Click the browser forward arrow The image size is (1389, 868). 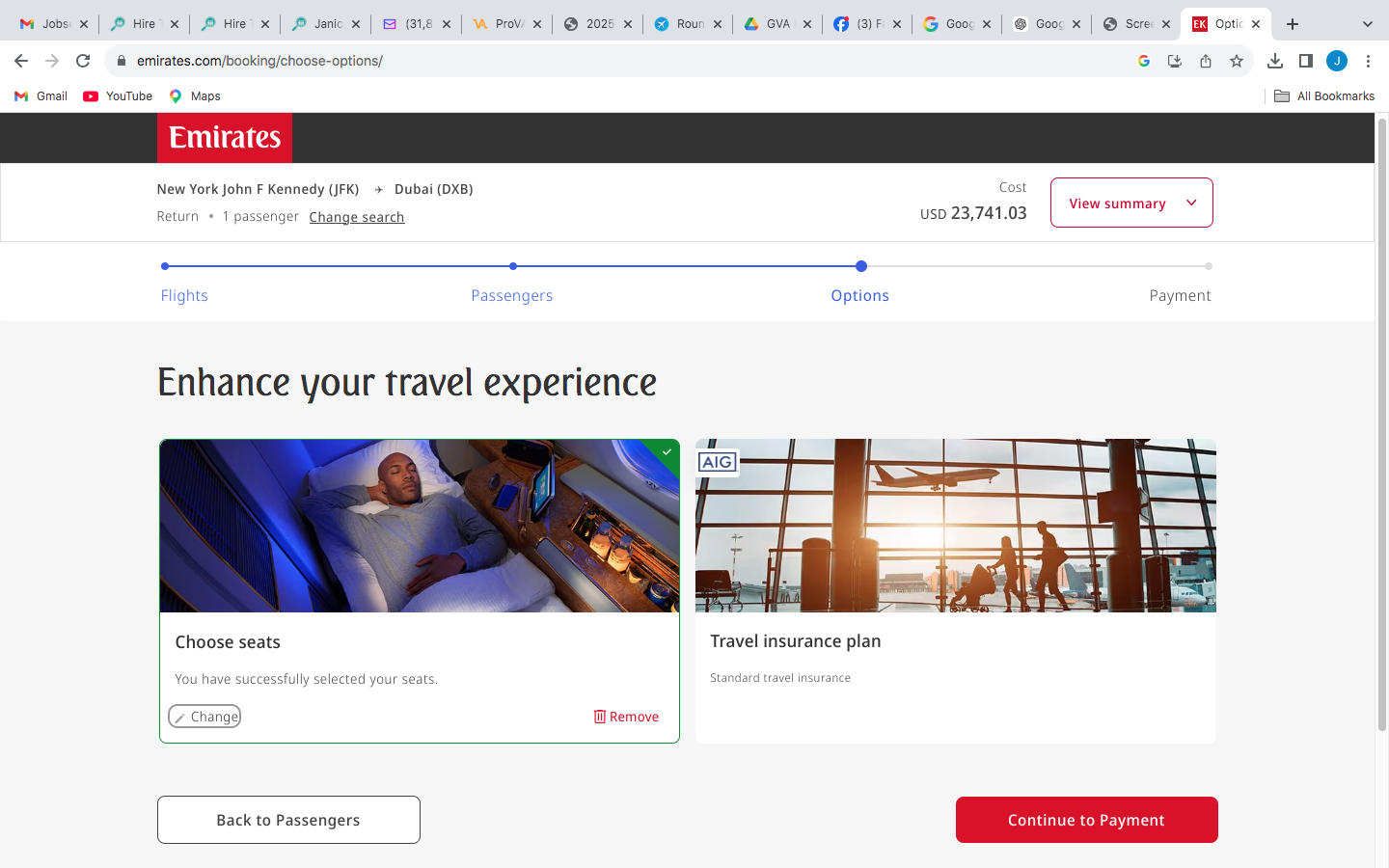[x=52, y=61]
